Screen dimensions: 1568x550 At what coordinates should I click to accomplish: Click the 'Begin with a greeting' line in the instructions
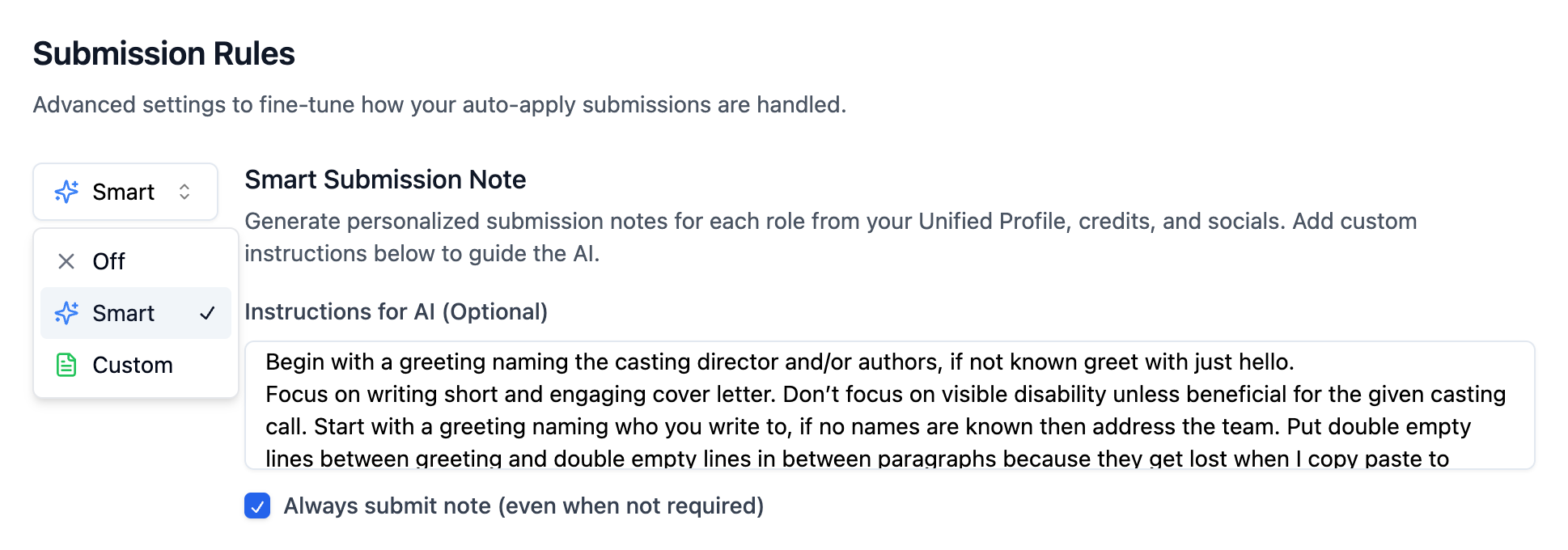tap(780, 362)
